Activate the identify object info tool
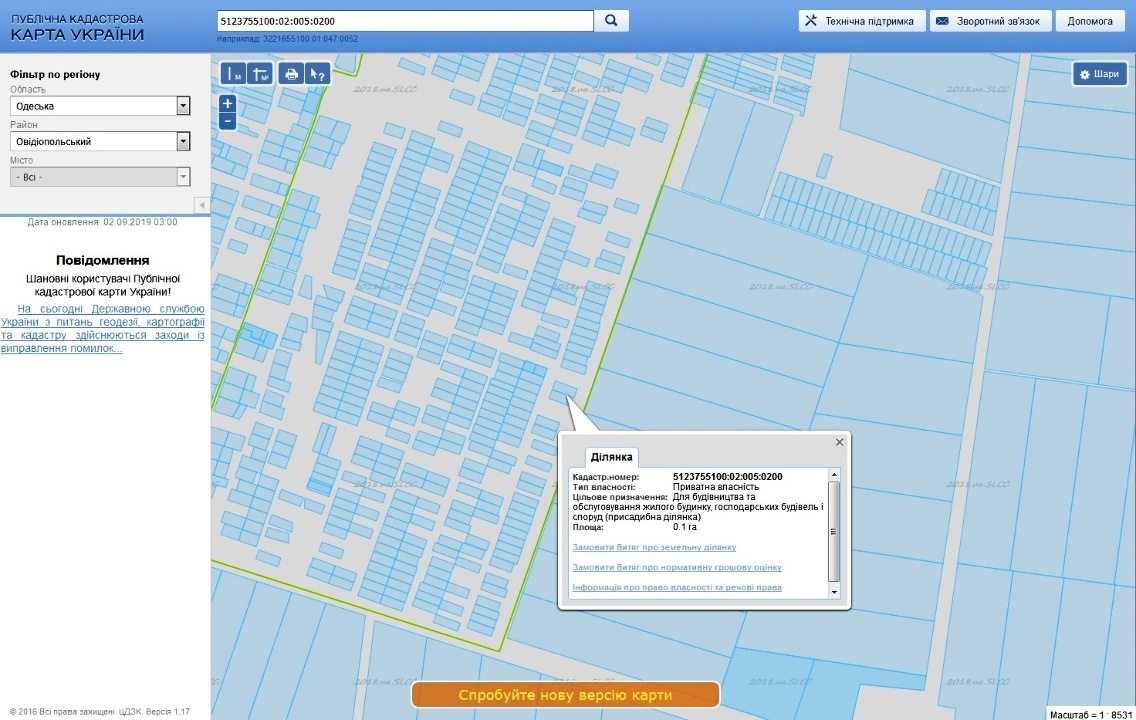Viewport: 1136px width, 720px height. (317, 73)
